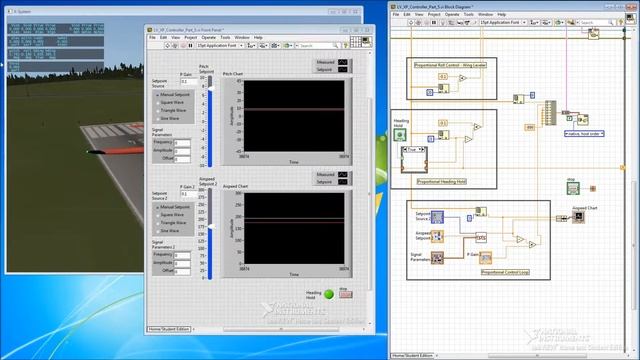Click the VI icon in Front Panel corner

pos(366,41)
